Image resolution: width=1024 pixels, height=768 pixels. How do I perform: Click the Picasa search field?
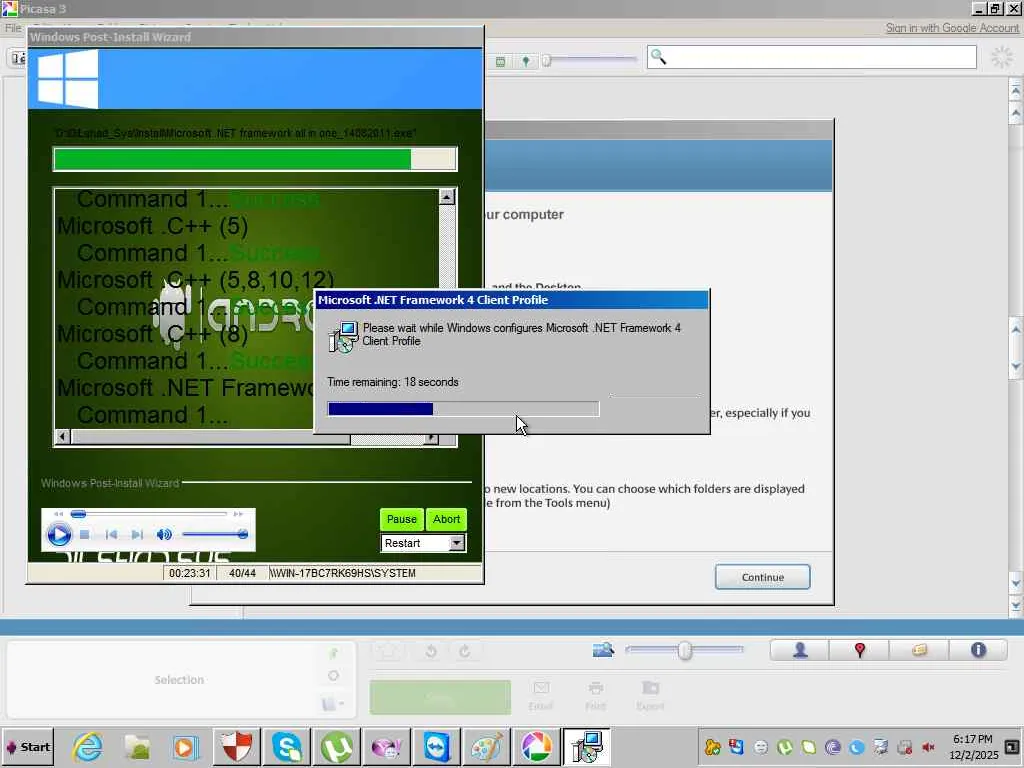(x=811, y=57)
